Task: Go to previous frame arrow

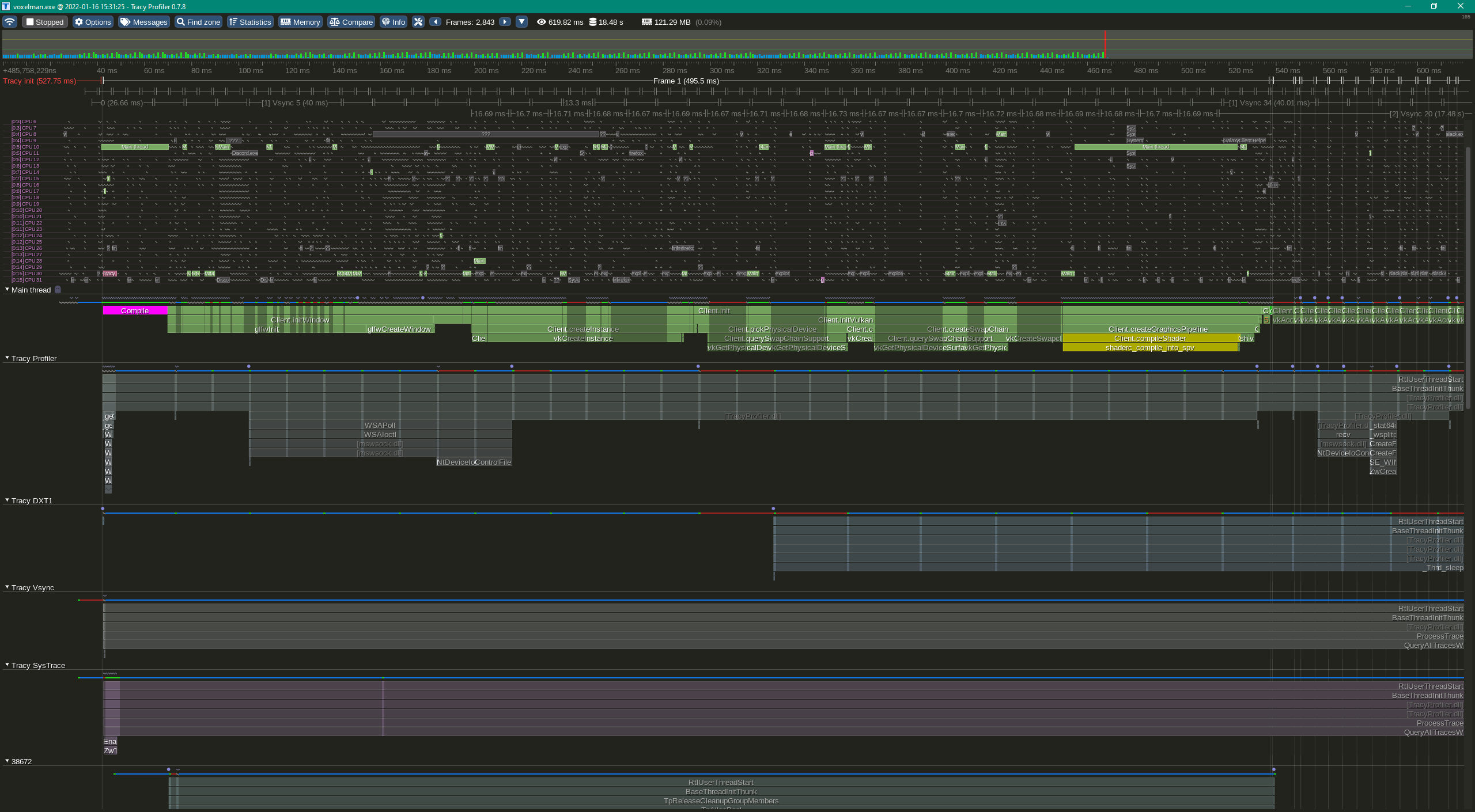Action: 436,22
